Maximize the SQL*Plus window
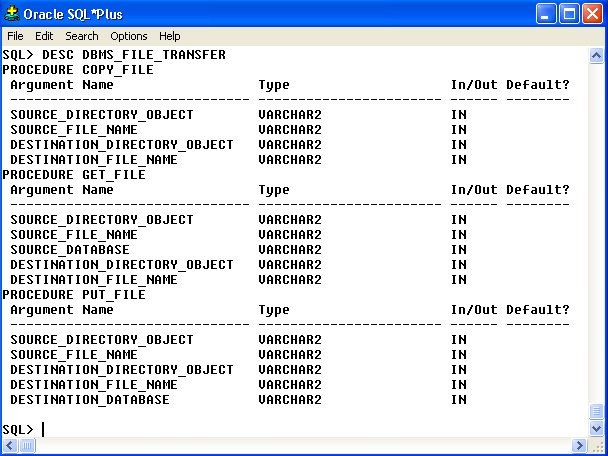The width and height of the screenshot is (608, 456). point(569,14)
